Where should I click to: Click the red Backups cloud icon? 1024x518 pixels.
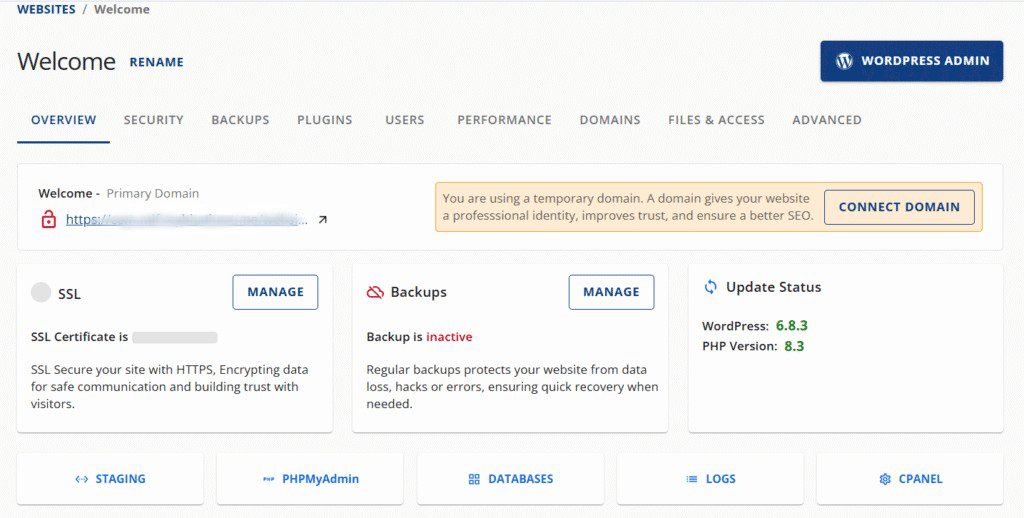coord(376,292)
